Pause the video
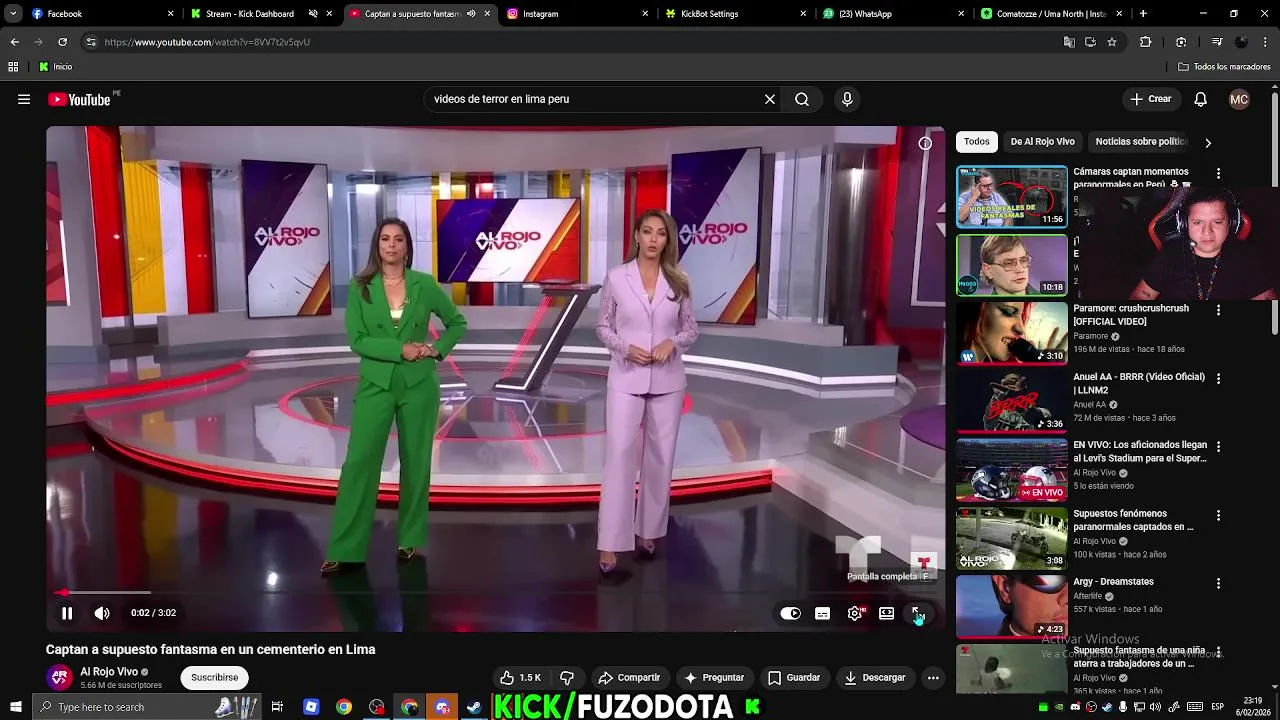Viewport: 1280px width, 720px height. [x=67, y=613]
